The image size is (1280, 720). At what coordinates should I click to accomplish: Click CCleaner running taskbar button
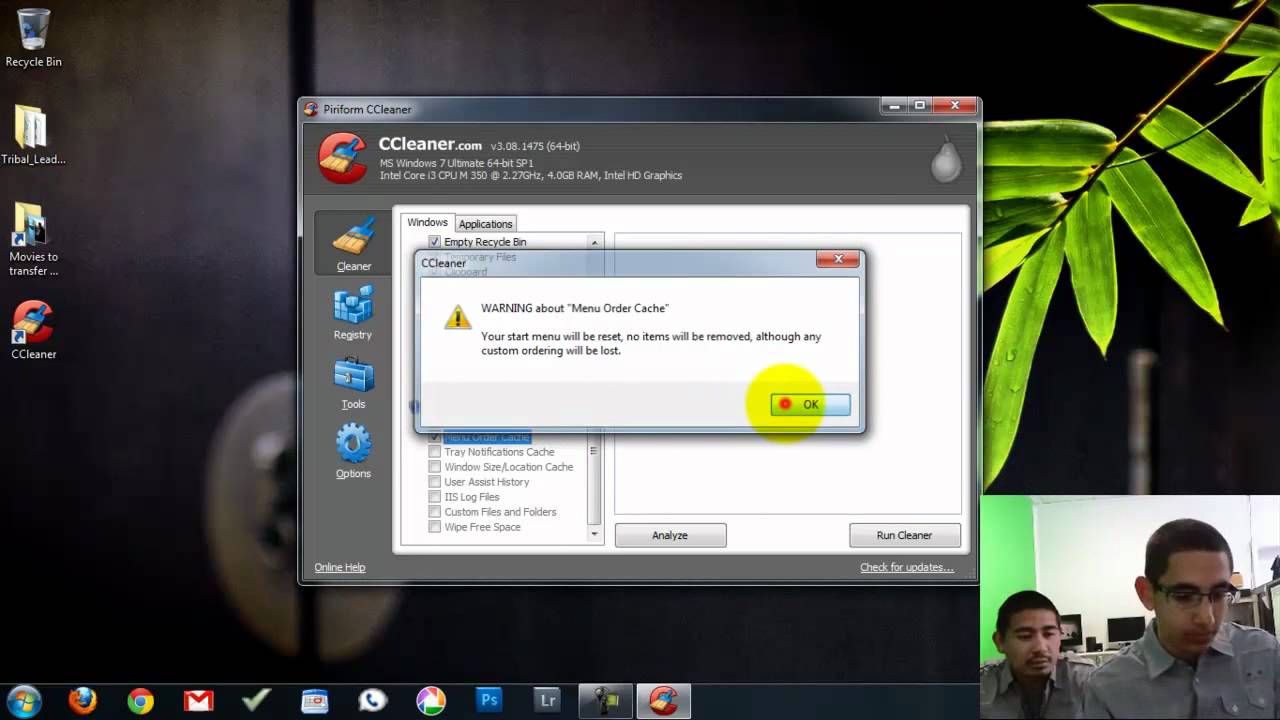click(x=663, y=700)
